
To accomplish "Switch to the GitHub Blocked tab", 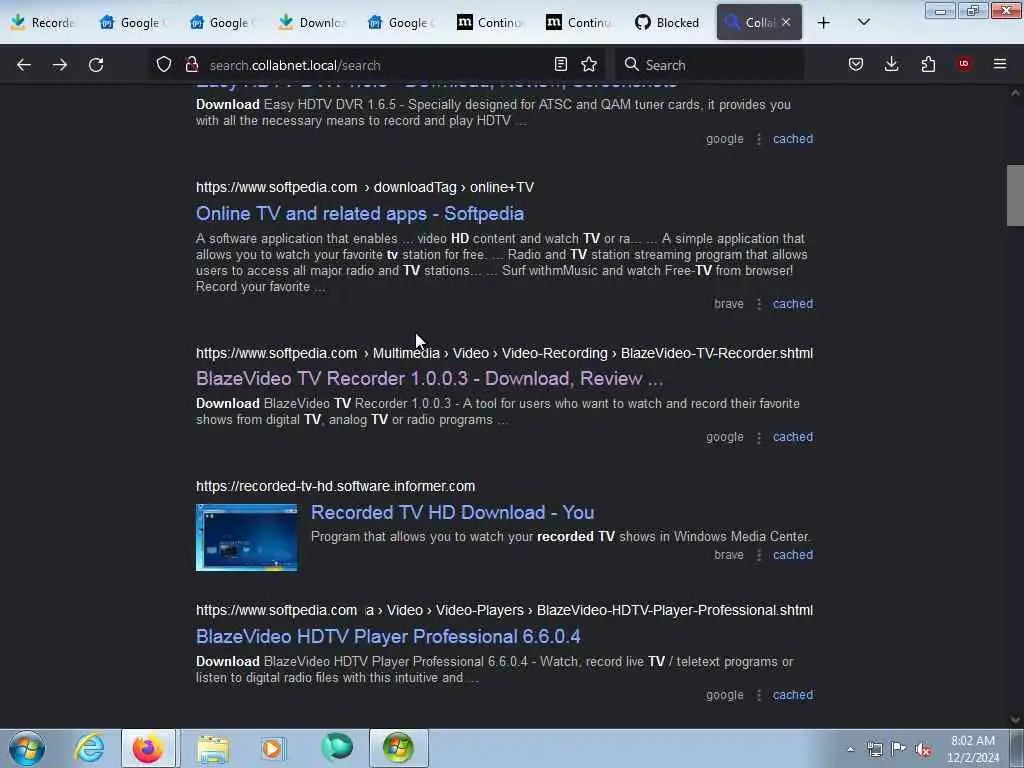I will [667, 22].
